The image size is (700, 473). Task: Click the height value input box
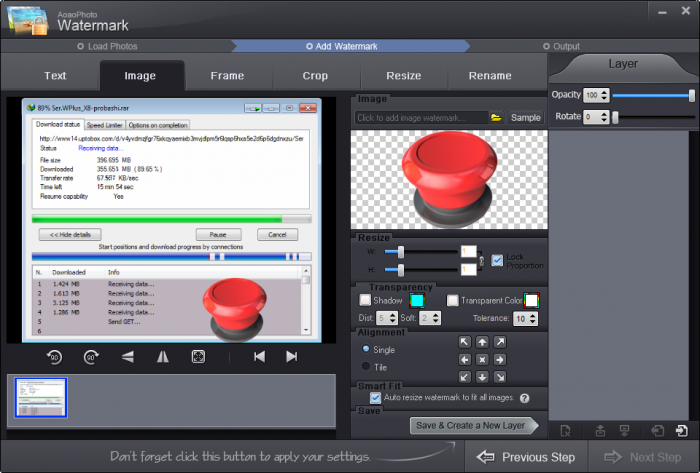click(468, 269)
